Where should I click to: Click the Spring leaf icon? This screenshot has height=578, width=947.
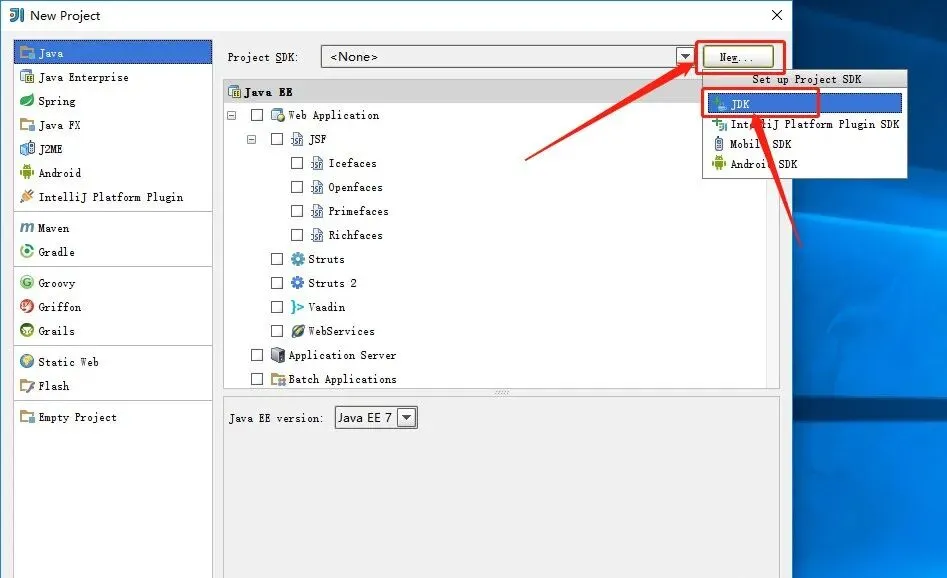click(27, 100)
